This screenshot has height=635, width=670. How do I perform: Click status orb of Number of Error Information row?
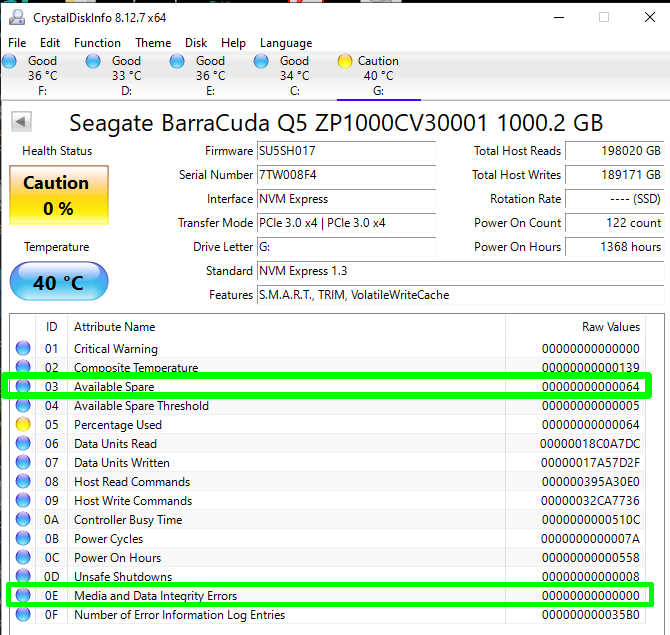tap(23, 614)
